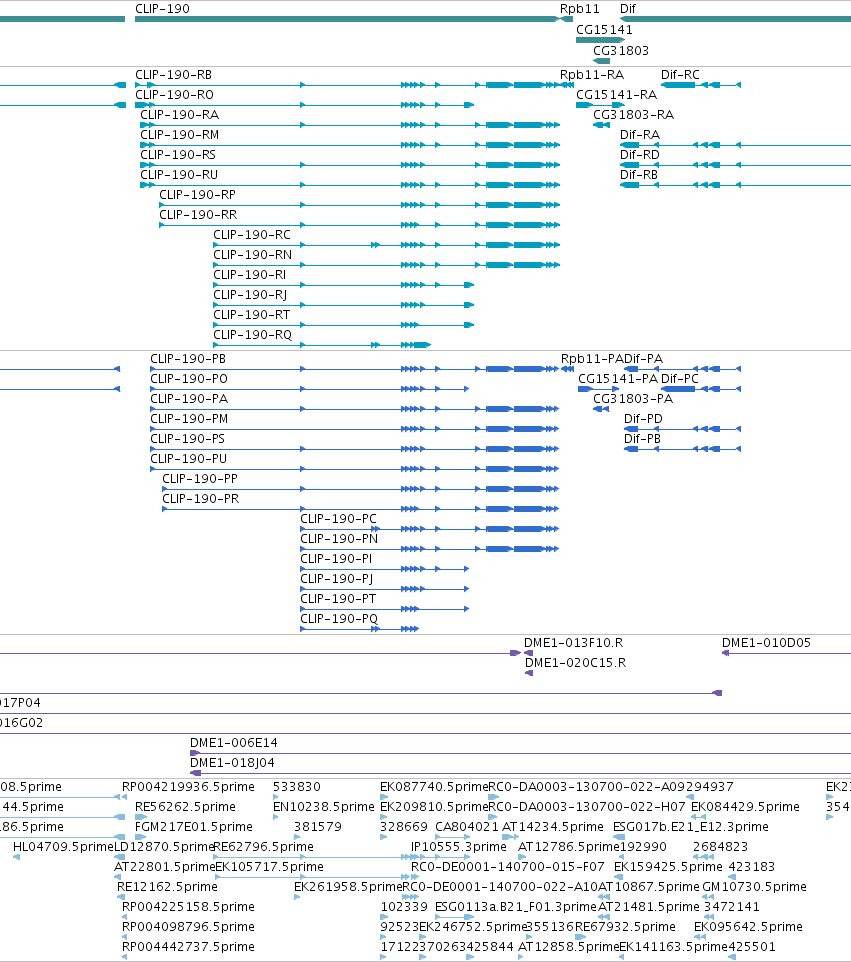Select protein CLIP-190-PT
This screenshot has height=962, width=851.
coord(338,599)
